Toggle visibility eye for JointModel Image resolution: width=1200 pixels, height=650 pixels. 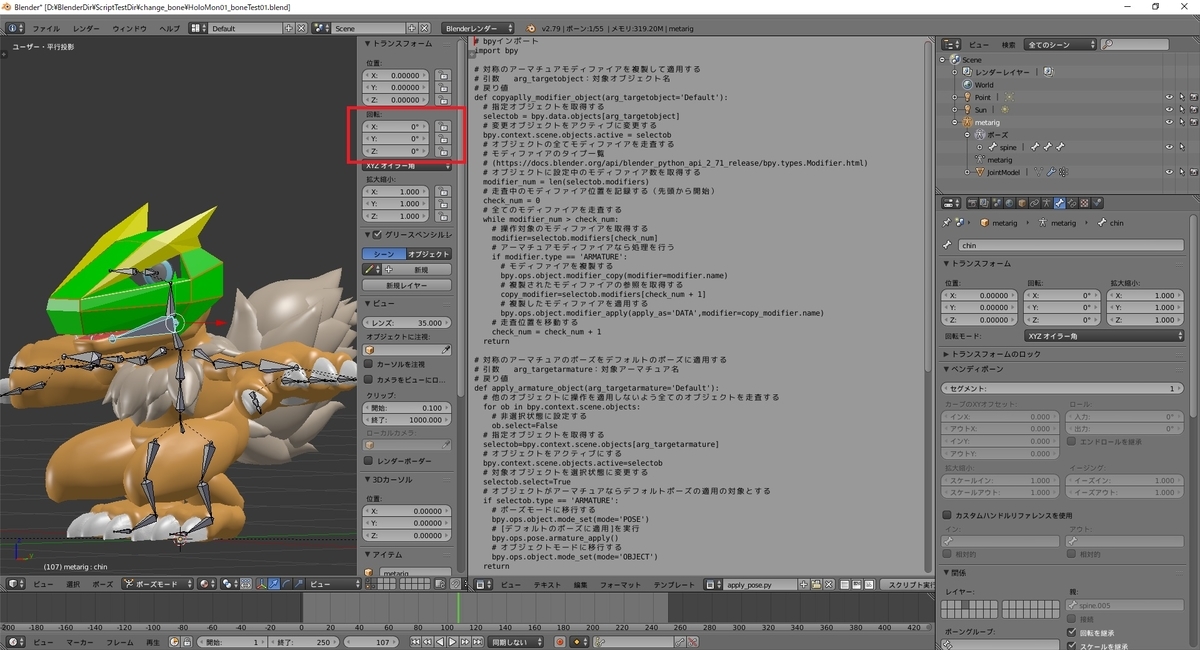point(1169,172)
